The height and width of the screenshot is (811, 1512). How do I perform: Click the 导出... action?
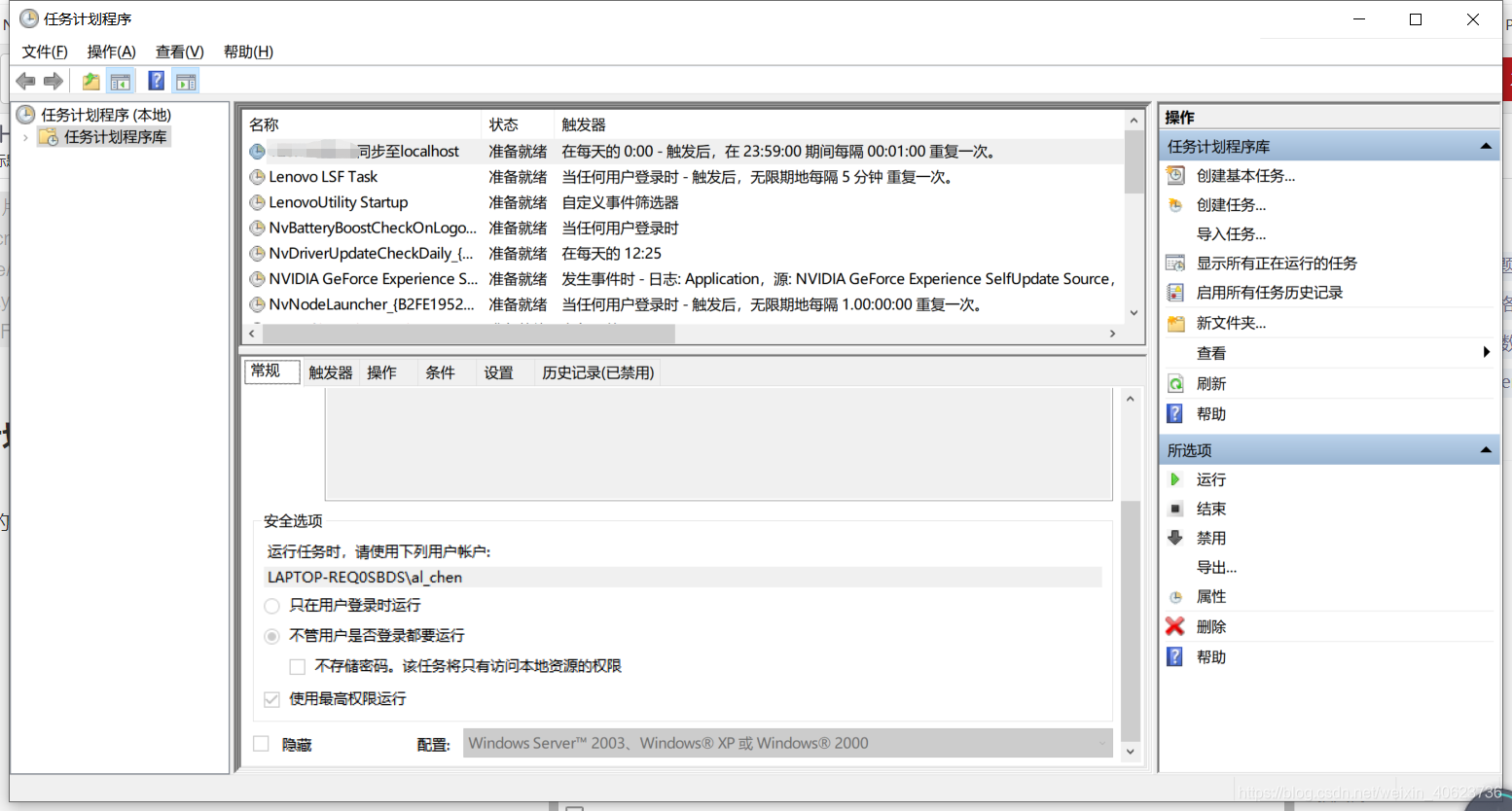(1216, 568)
